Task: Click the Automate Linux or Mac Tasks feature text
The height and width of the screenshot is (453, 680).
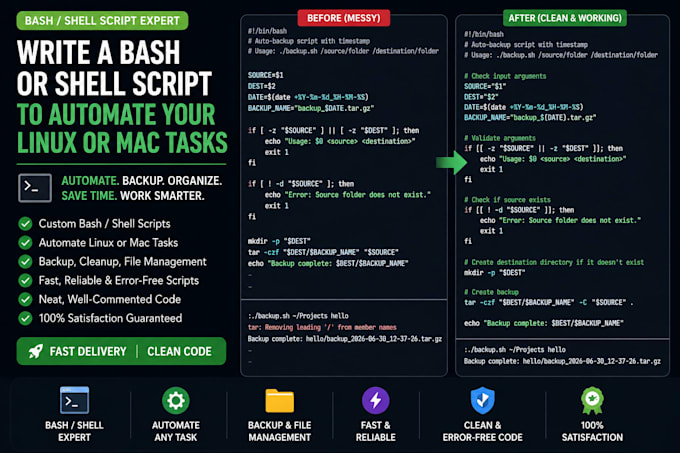Action: coord(108,243)
